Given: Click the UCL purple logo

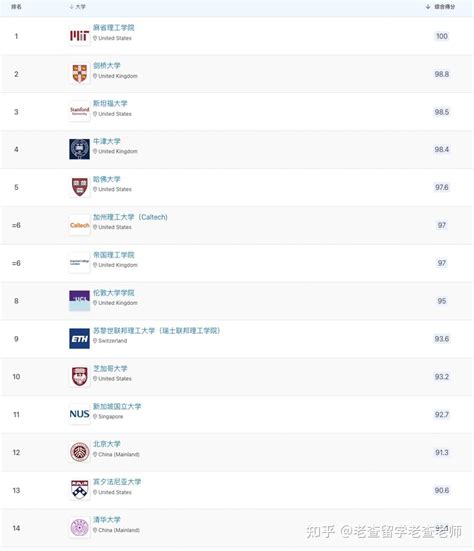Looking at the screenshot, I should [79, 301].
